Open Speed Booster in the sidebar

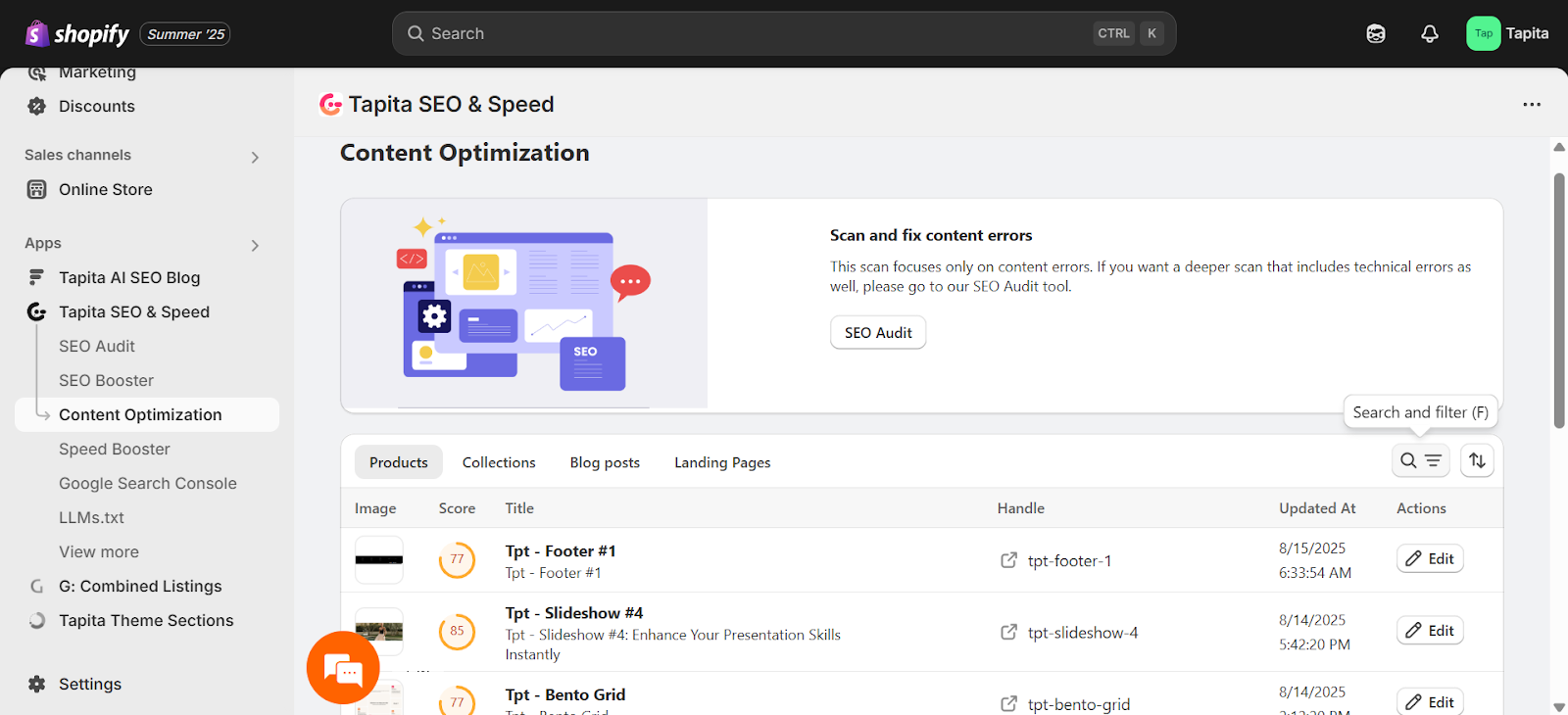115,449
